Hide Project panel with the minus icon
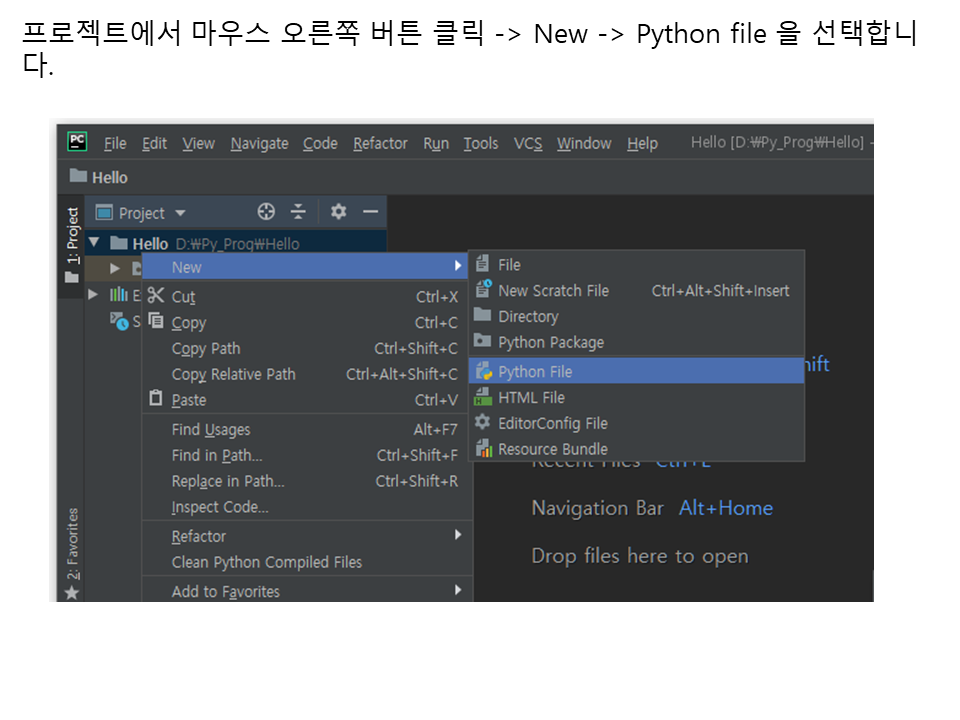The image size is (960, 720). [x=370, y=212]
